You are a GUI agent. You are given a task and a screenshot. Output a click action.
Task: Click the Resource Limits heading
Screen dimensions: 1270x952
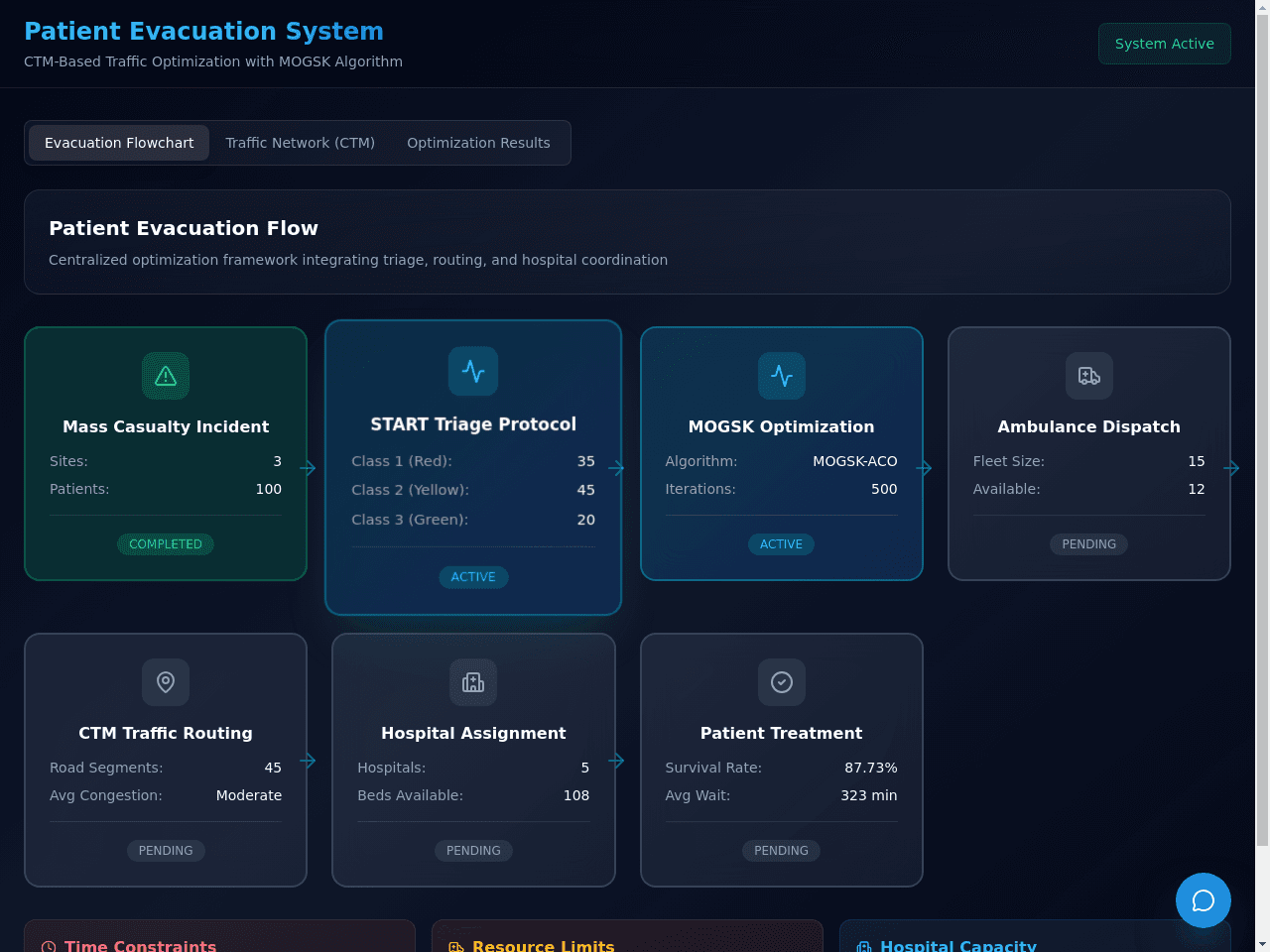point(544,946)
